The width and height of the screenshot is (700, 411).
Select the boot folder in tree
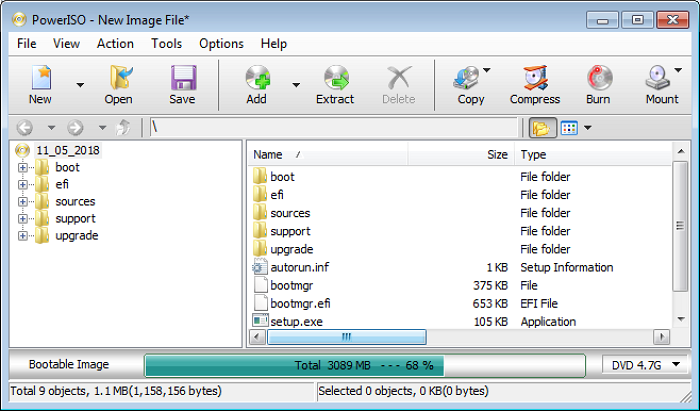click(x=67, y=167)
